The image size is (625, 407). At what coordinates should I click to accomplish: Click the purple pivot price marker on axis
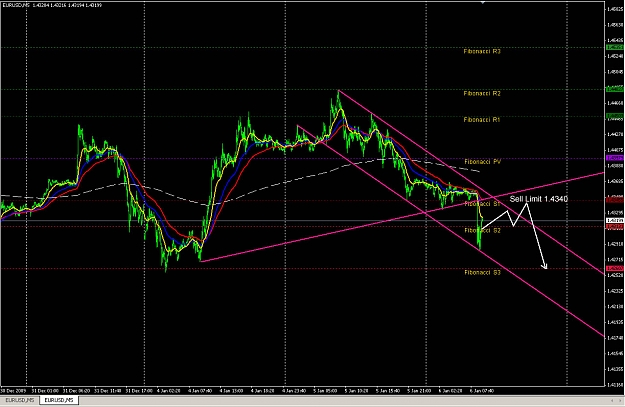coord(615,158)
